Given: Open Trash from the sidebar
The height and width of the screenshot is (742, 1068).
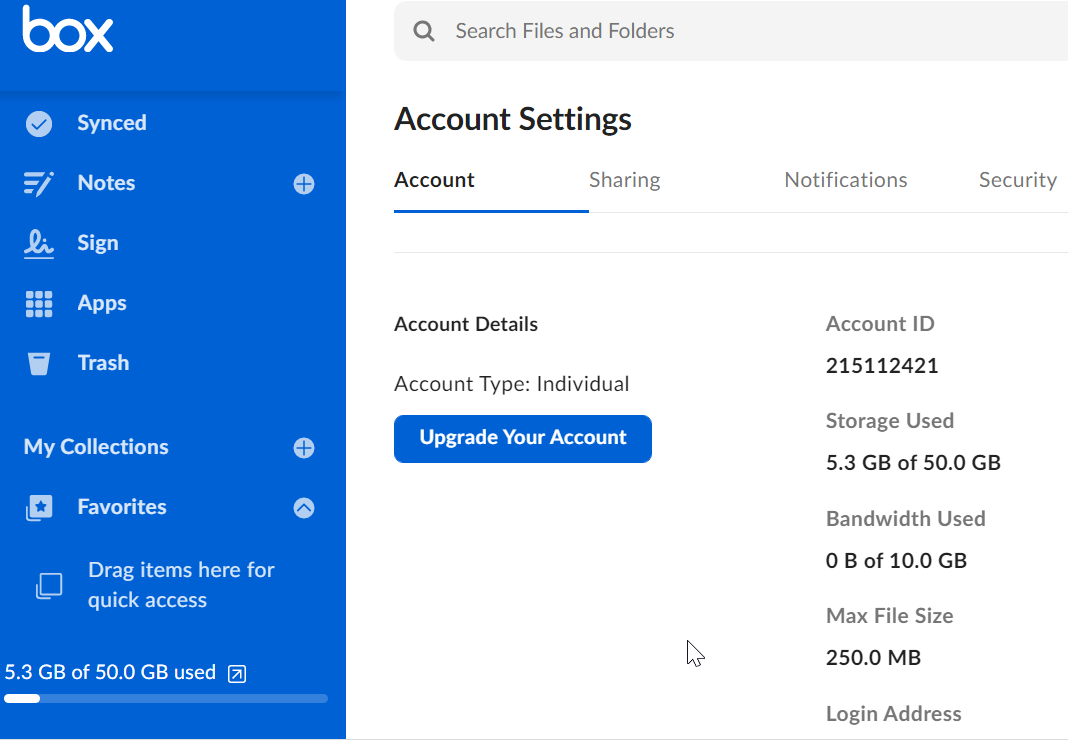Looking at the screenshot, I should pyautogui.click(x=104, y=363).
